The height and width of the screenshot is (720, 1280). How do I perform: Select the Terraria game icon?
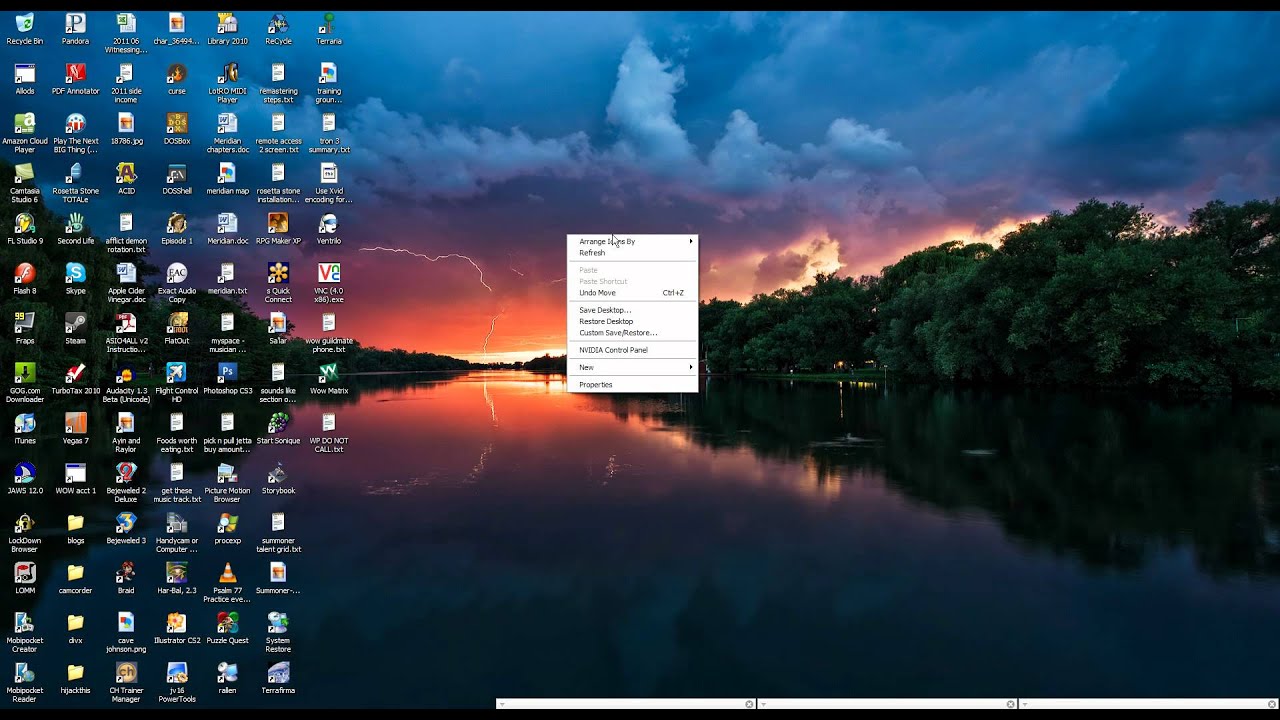(328, 29)
